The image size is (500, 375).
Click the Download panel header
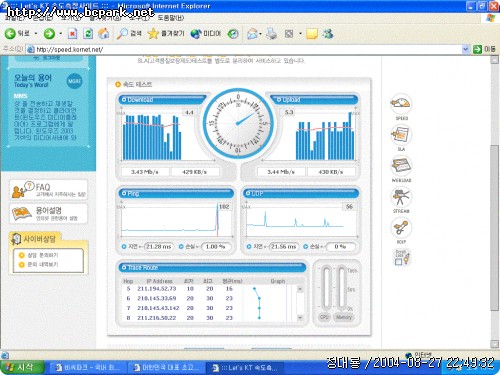[163, 99]
